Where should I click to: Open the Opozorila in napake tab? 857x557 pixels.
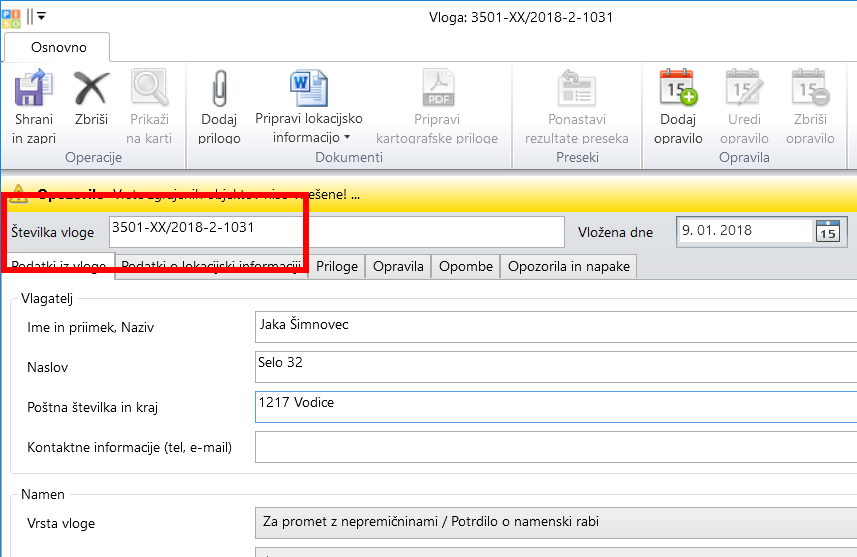click(567, 266)
